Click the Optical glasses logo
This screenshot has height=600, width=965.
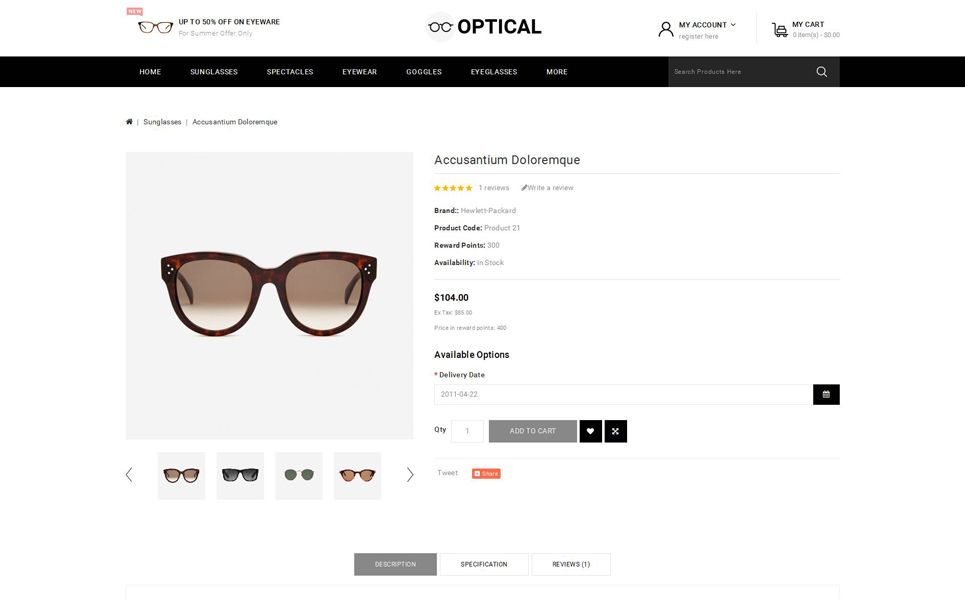484,27
